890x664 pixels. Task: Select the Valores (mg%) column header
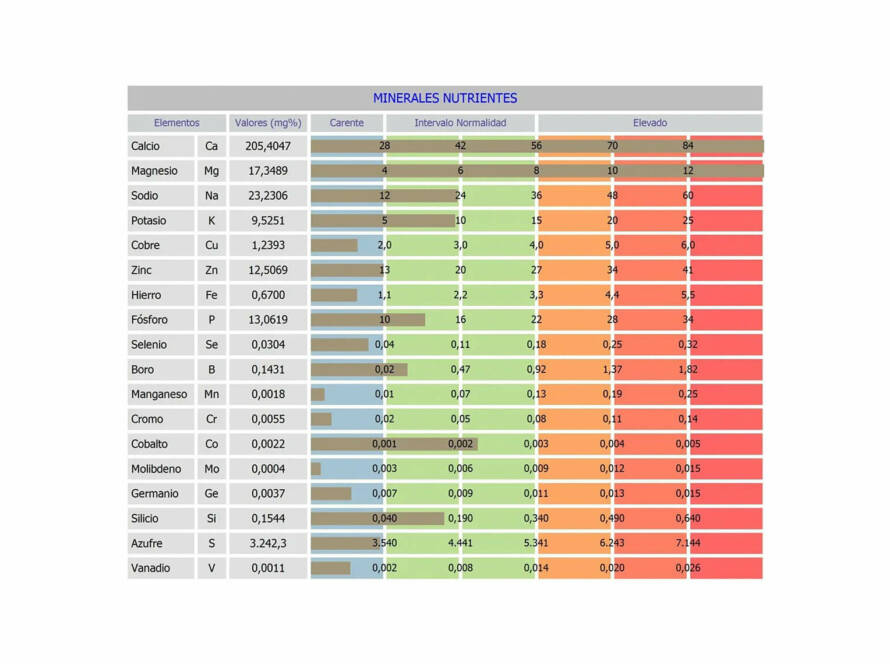coord(268,123)
